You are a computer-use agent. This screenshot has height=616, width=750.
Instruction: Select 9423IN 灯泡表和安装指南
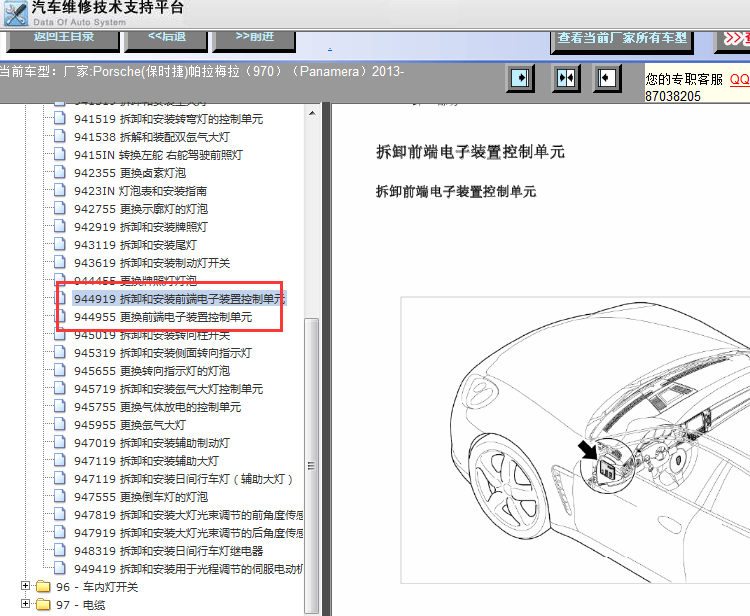(x=140, y=191)
